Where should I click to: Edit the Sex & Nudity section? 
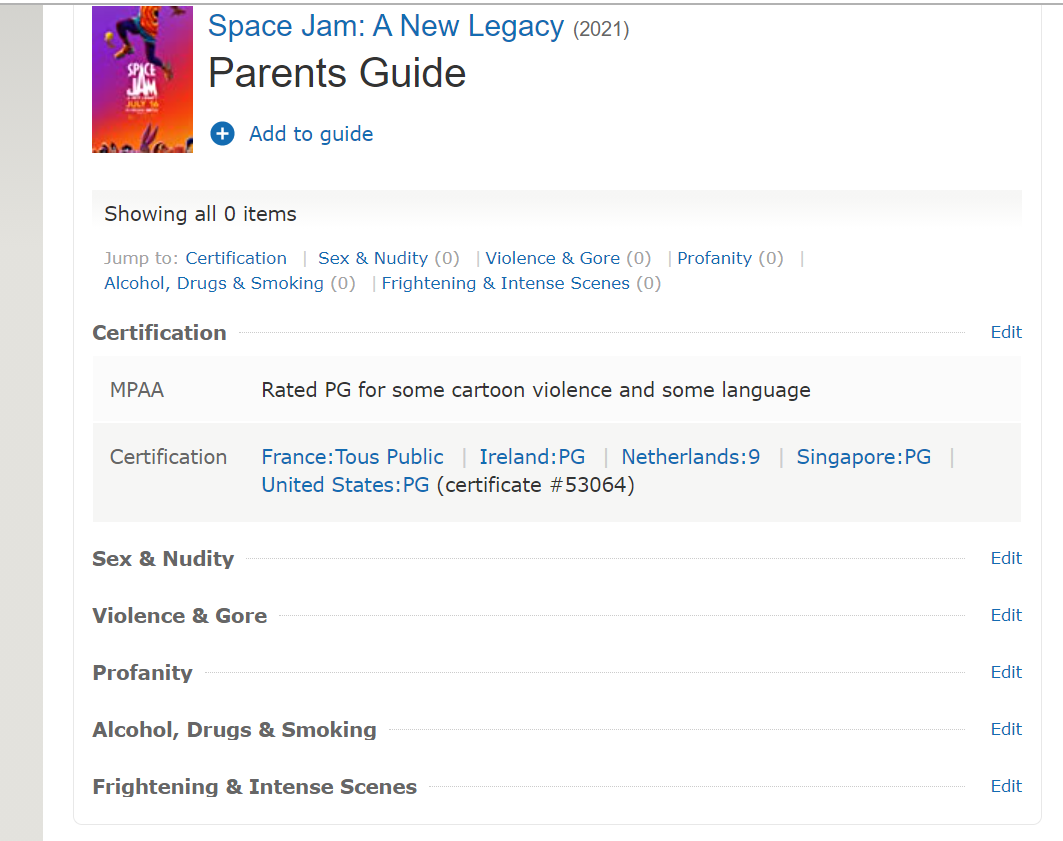click(x=1006, y=558)
